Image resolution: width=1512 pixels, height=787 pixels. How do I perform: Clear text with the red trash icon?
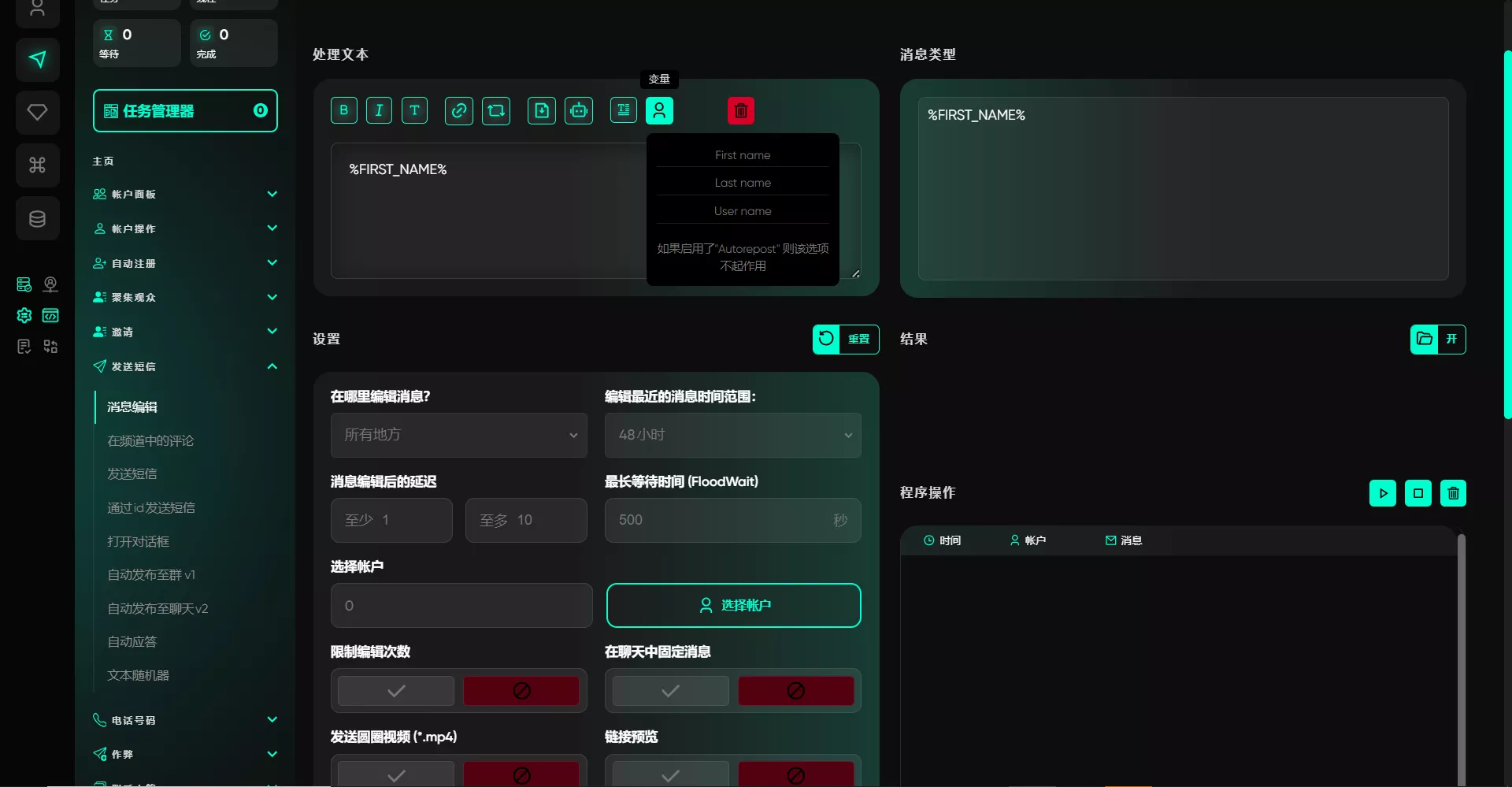[741, 110]
